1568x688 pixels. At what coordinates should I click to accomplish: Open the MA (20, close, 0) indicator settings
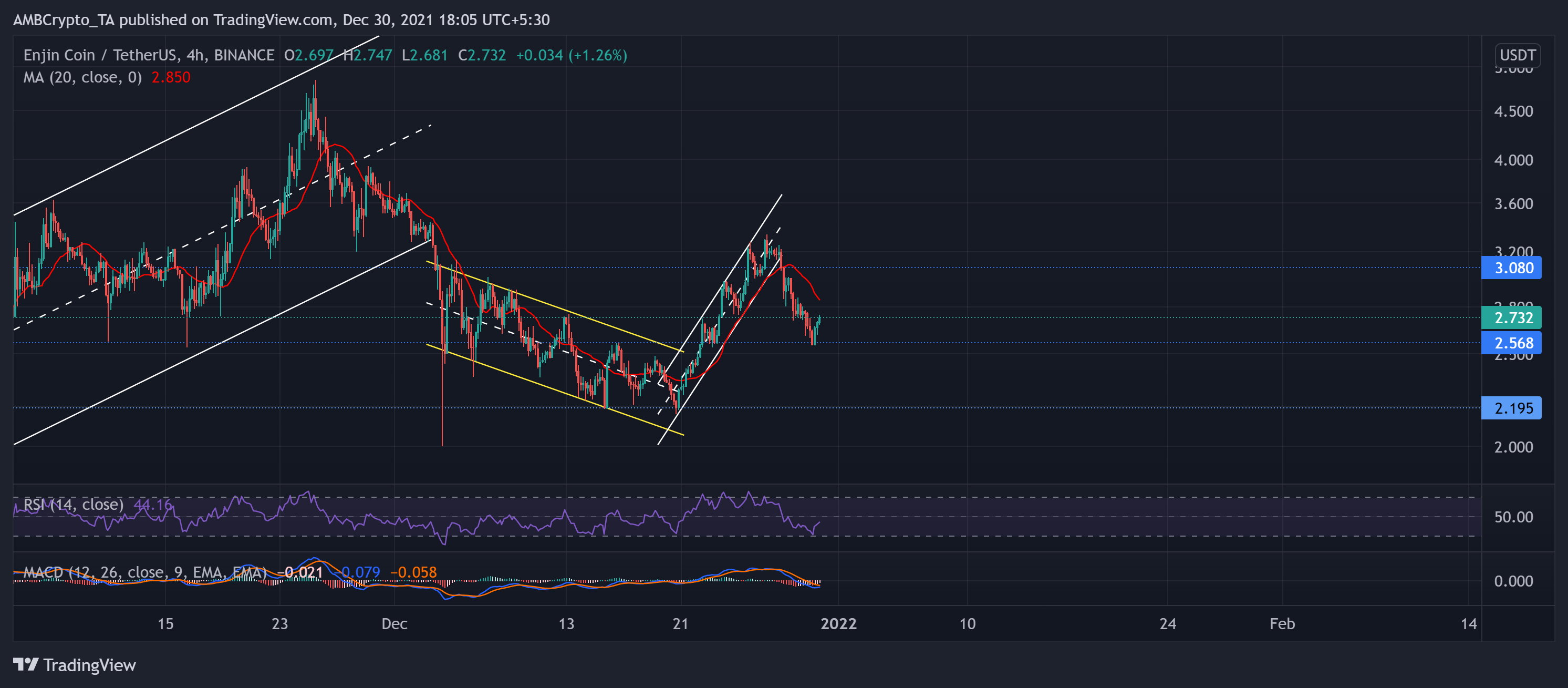(x=82, y=77)
